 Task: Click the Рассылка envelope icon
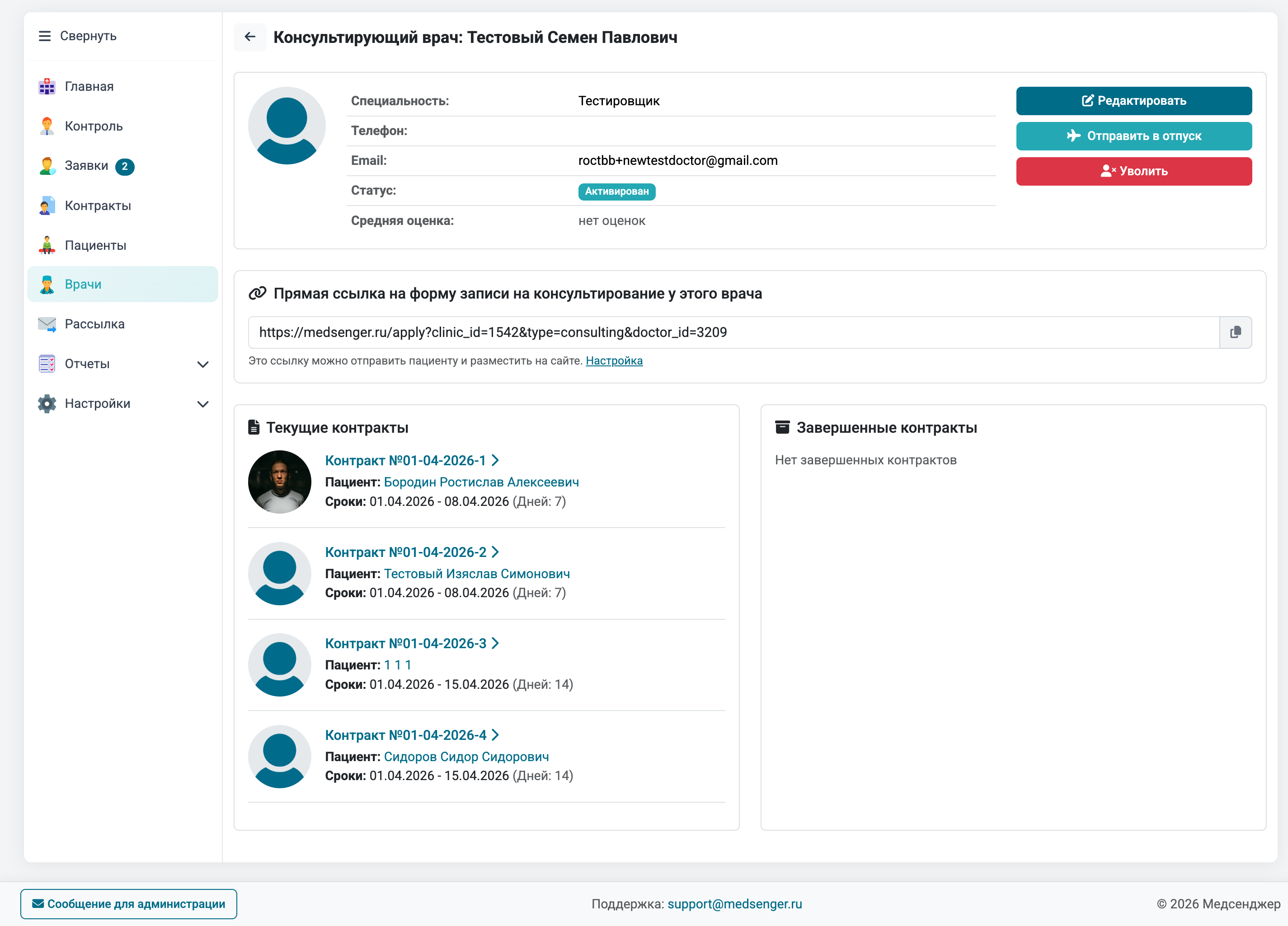tap(47, 324)
